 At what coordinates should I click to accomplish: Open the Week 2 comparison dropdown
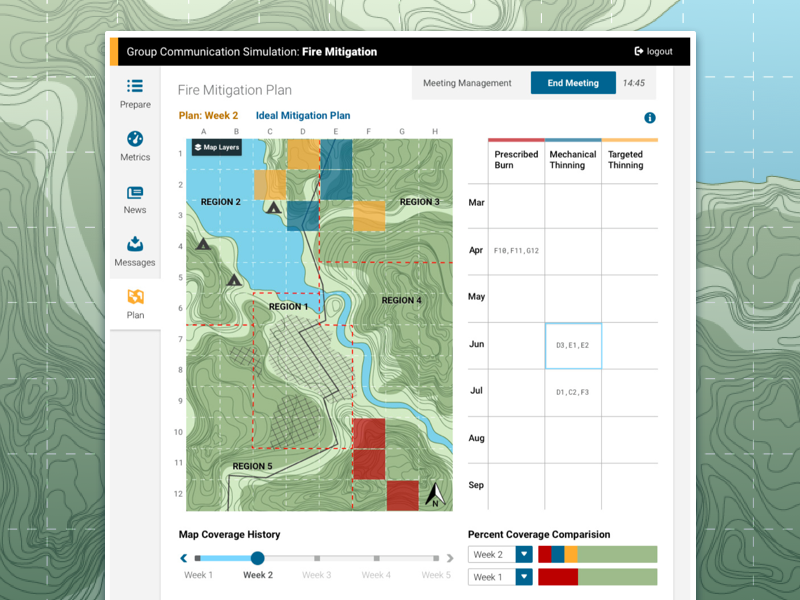click(x=500, y=554)
